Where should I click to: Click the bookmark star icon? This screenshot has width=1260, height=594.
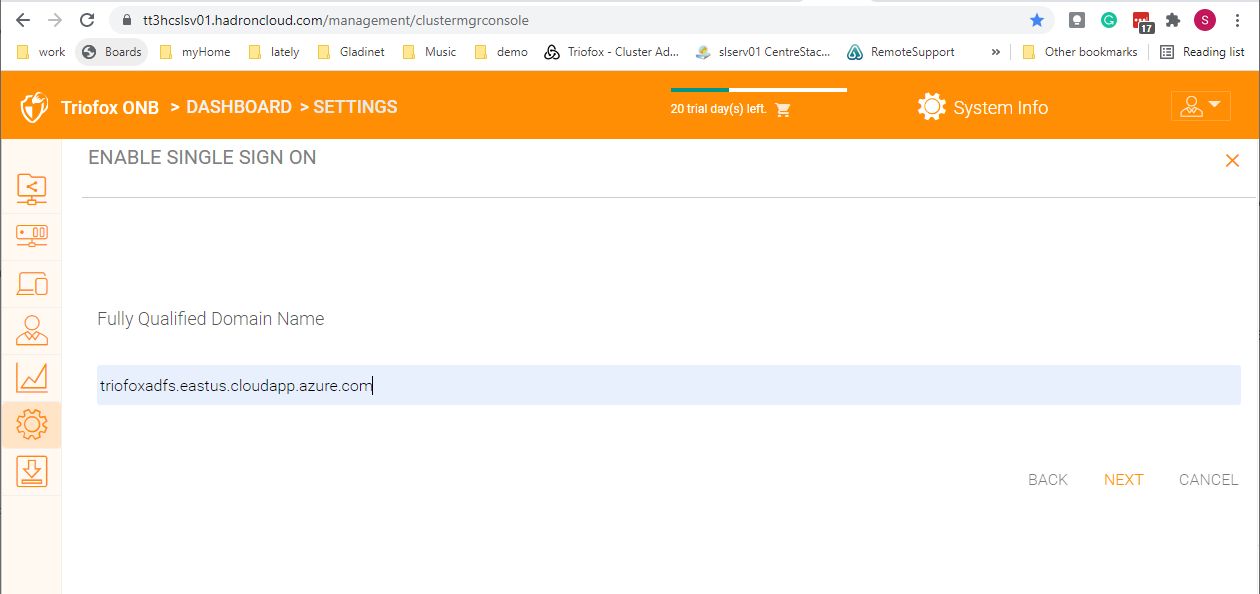(x=1037, y=20)
